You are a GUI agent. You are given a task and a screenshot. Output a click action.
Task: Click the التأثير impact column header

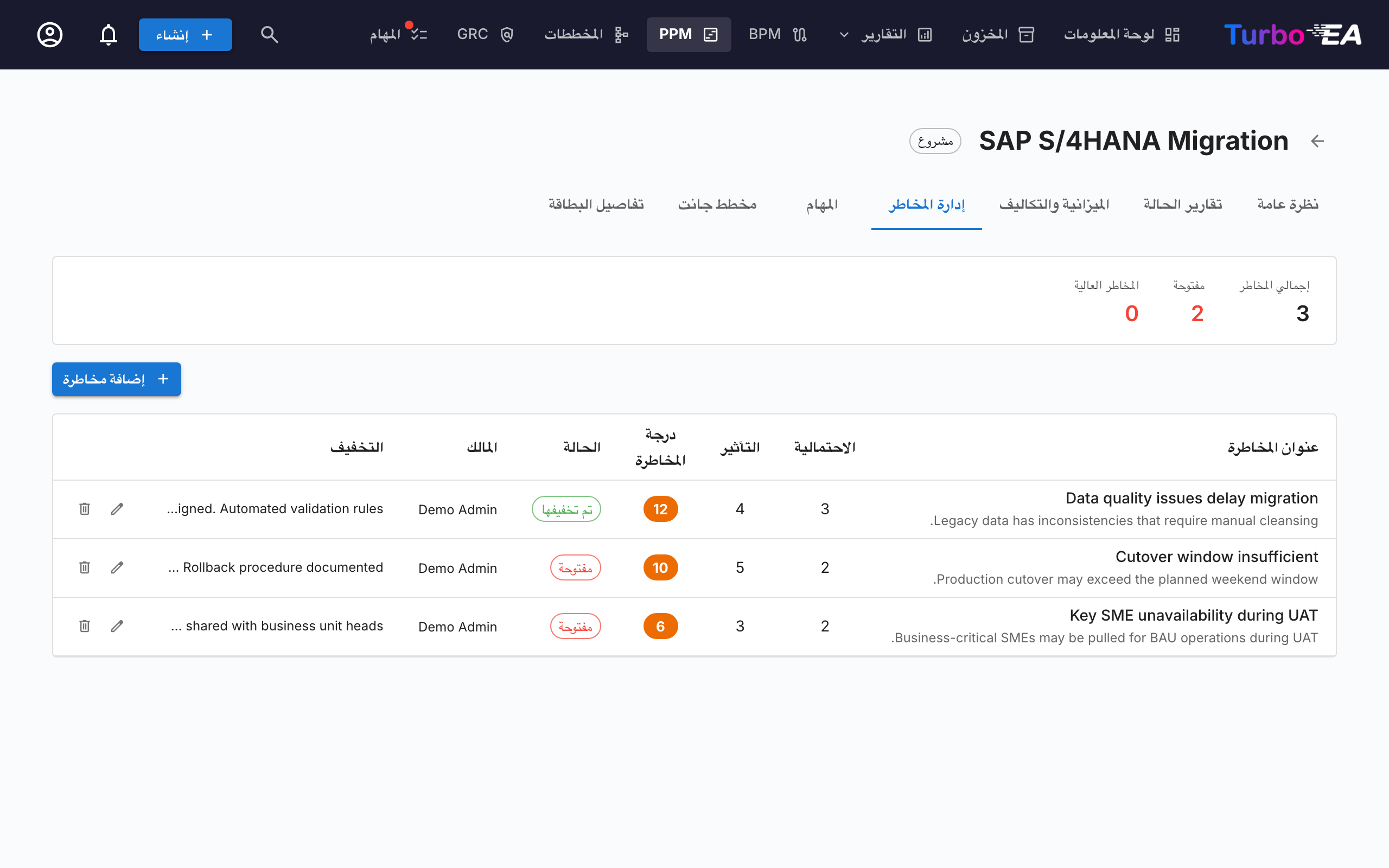[x=740, y=447]
